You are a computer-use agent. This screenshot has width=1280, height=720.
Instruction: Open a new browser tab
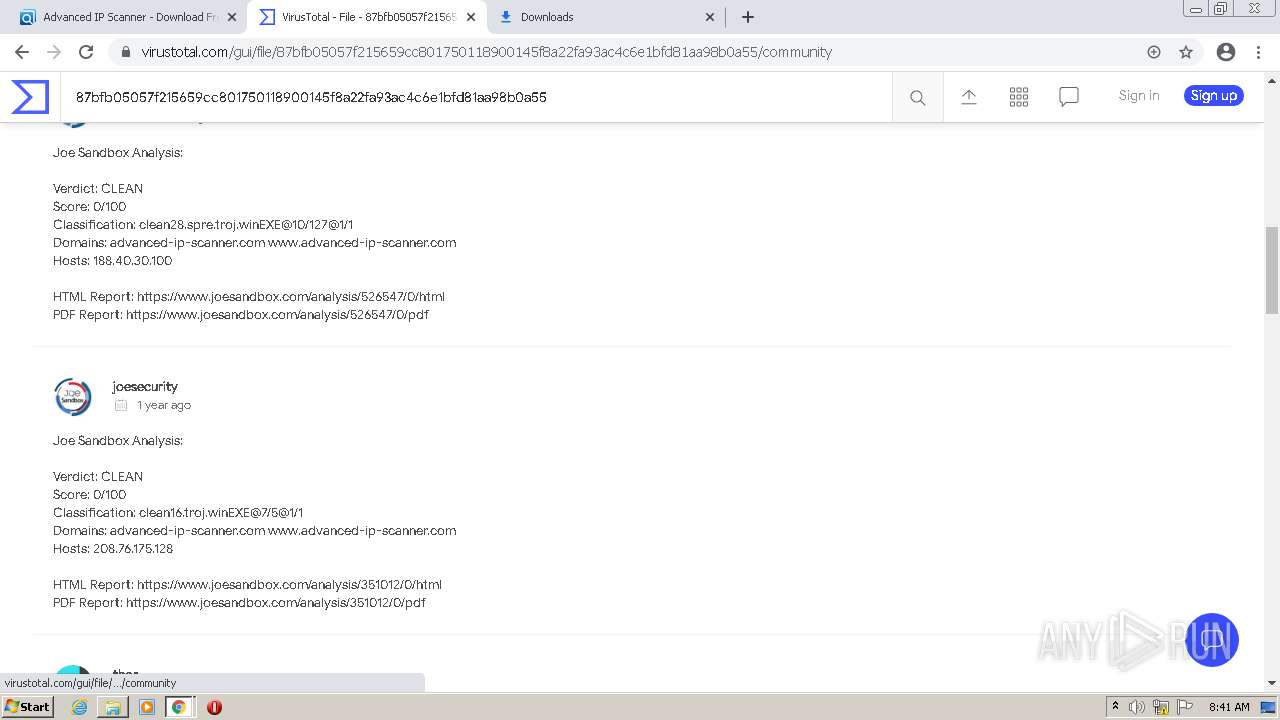point(747,17)
